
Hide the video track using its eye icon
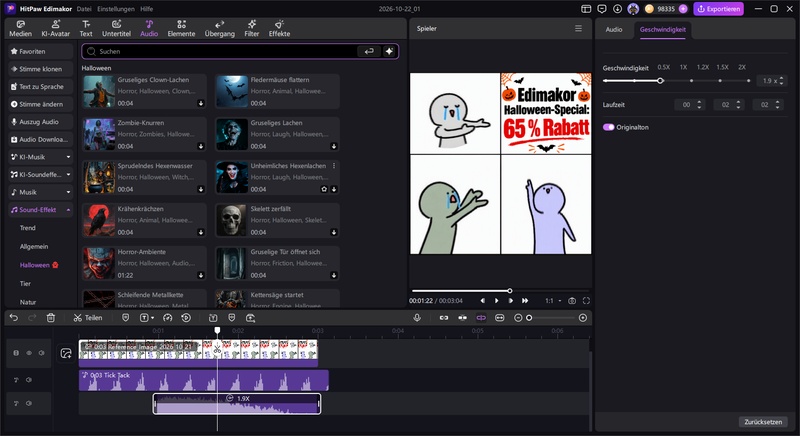pyautogui.click(x=29, y=353)
